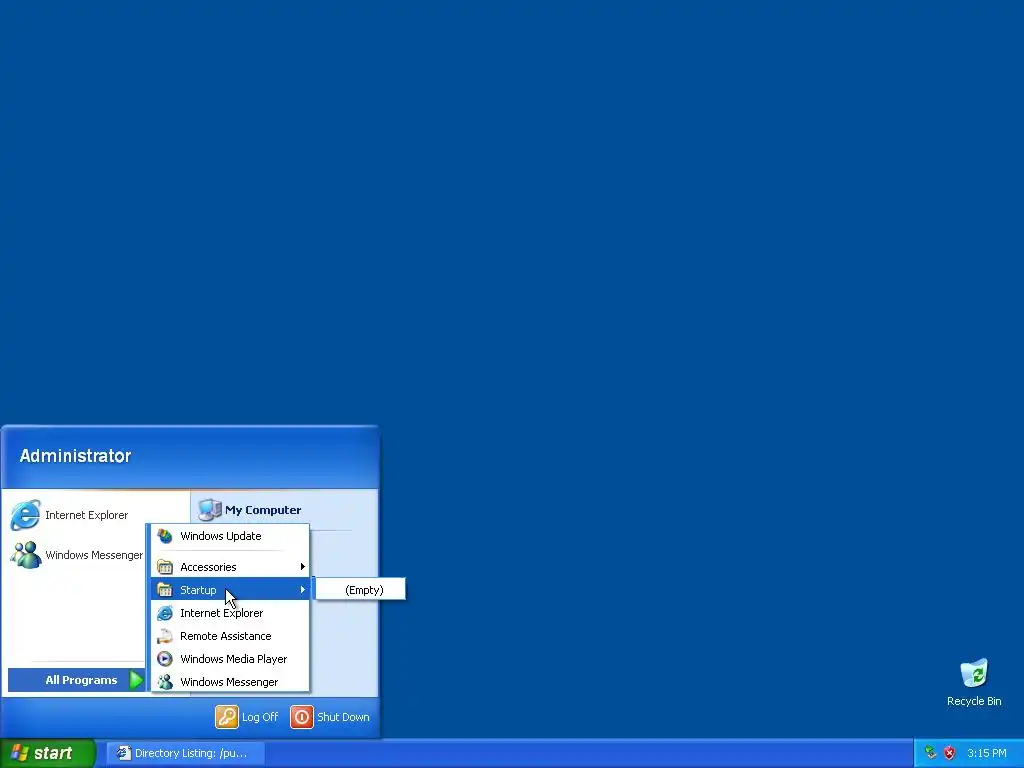Click the Log Off text button
The image size is (1024, 768).
260,717
